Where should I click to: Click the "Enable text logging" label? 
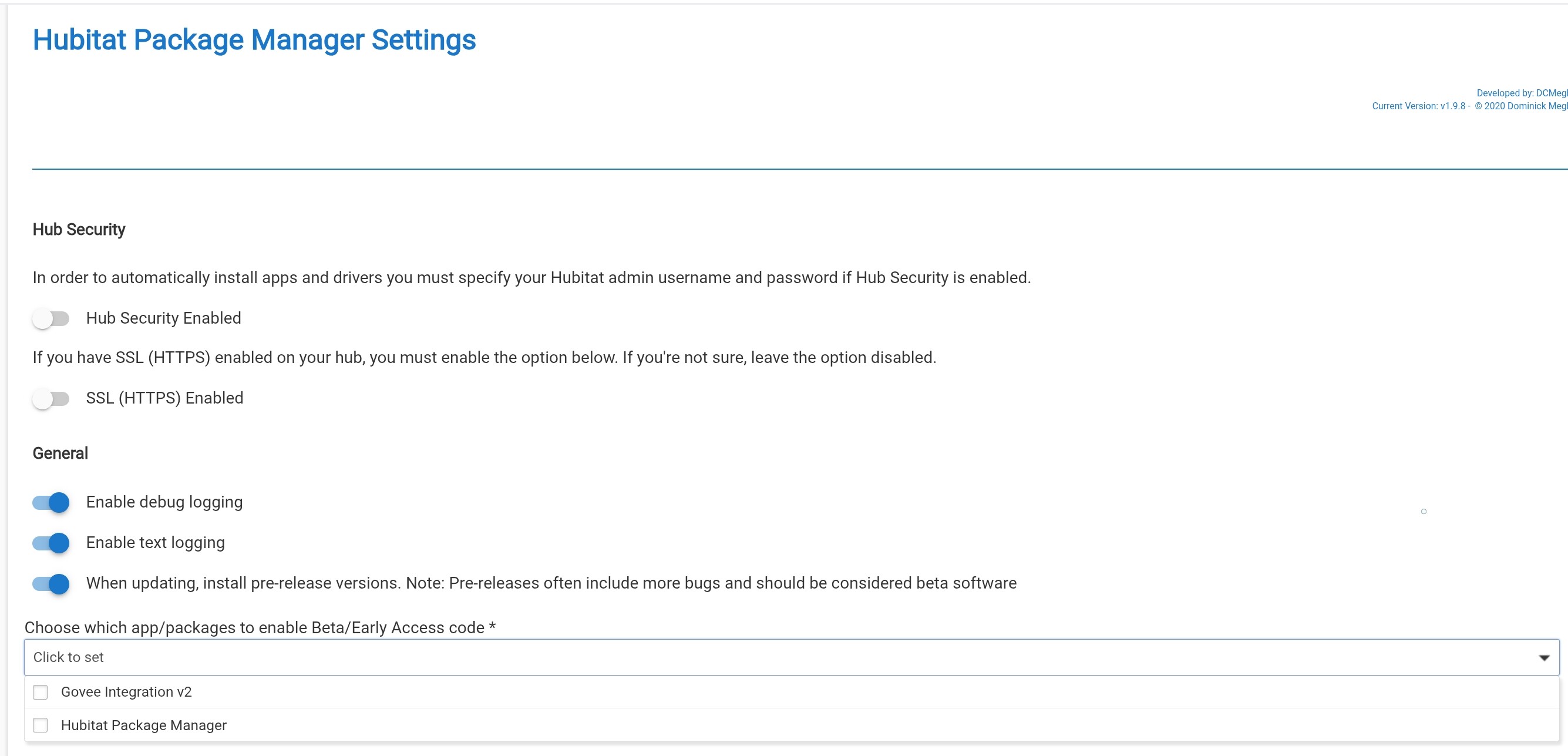(x=155, y=543)
